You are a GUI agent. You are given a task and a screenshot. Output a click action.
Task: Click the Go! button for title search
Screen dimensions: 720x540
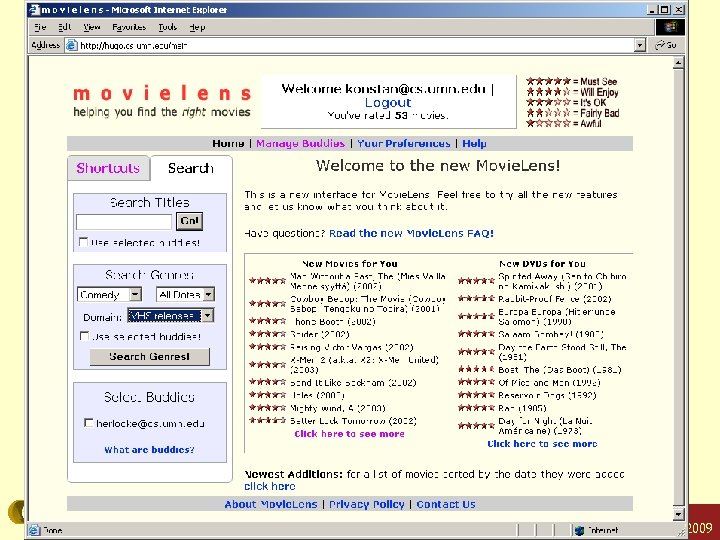tap(189, 221)
